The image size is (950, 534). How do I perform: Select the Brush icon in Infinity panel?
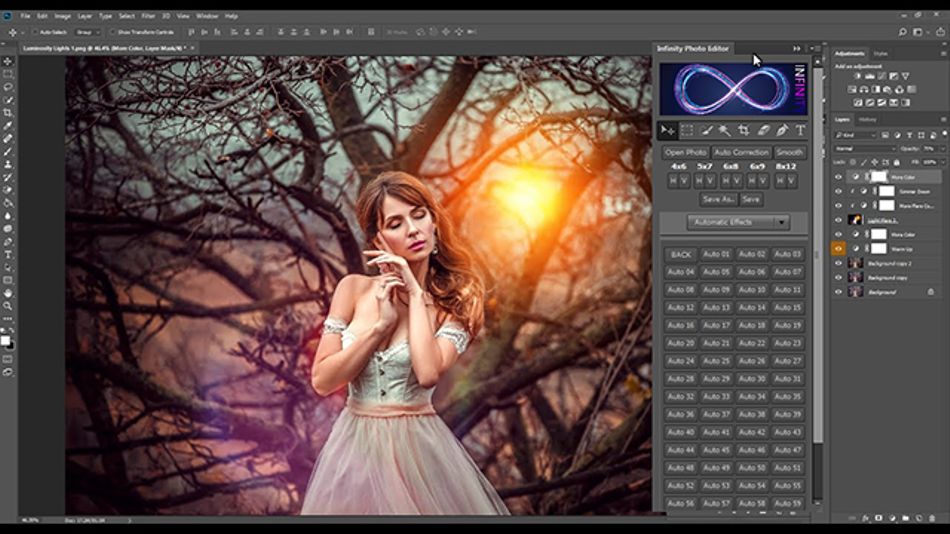pos(706,131)
